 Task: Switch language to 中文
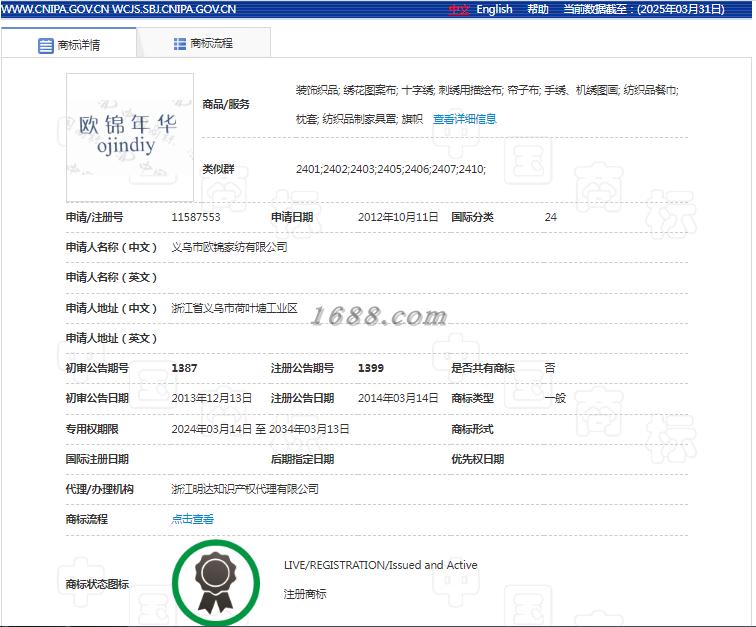(x=459, y=10)
